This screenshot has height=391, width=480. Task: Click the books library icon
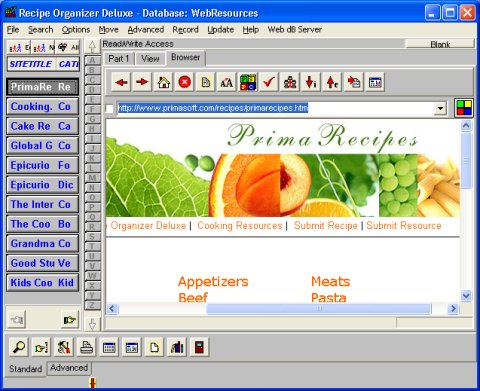pyautogui.click(x=177, y=347)
